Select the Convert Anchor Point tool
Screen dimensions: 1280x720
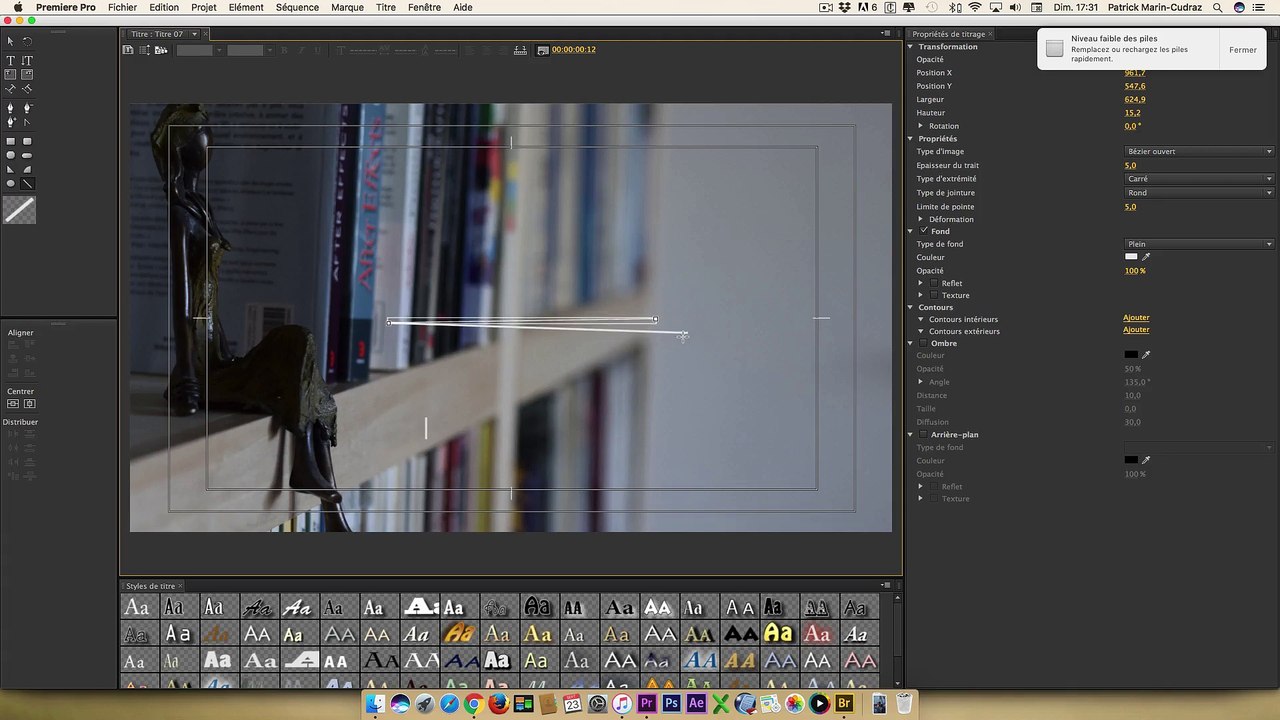click(x=27, y=122)
